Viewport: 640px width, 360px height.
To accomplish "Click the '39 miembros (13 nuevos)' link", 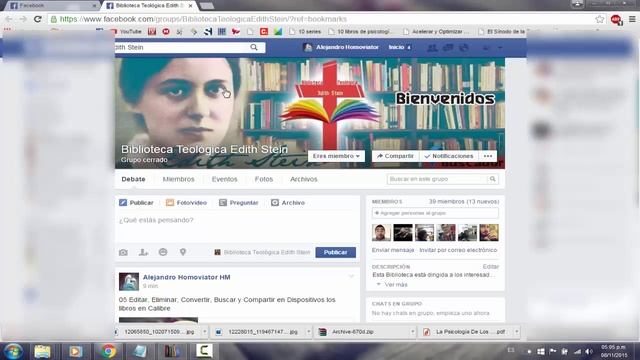I will coord(464,202).
